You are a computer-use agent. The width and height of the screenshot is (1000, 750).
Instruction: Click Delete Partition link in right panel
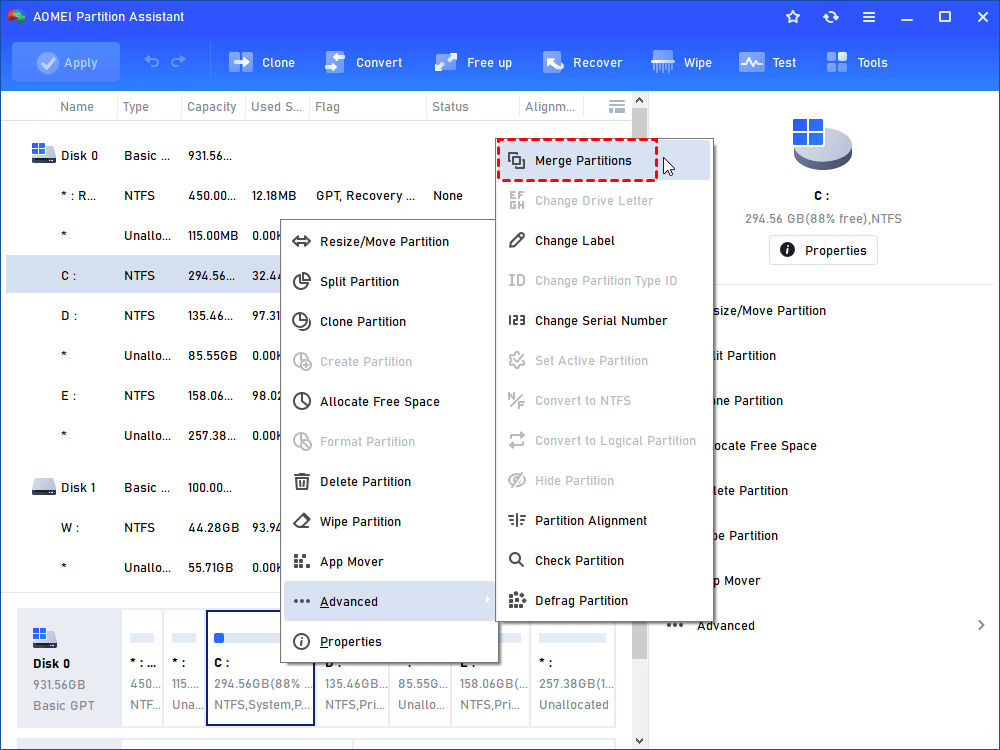coord(751,491)
